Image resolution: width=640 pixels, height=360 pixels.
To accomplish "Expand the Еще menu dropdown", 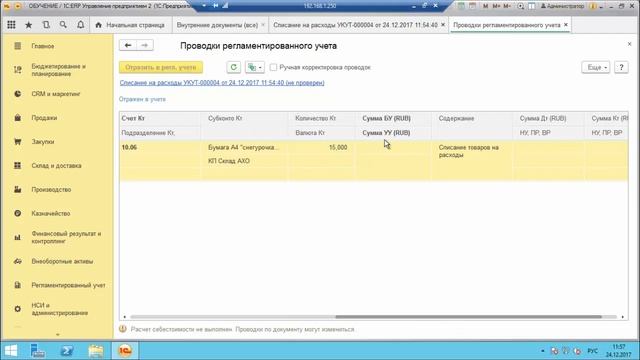I will (596, 67).
